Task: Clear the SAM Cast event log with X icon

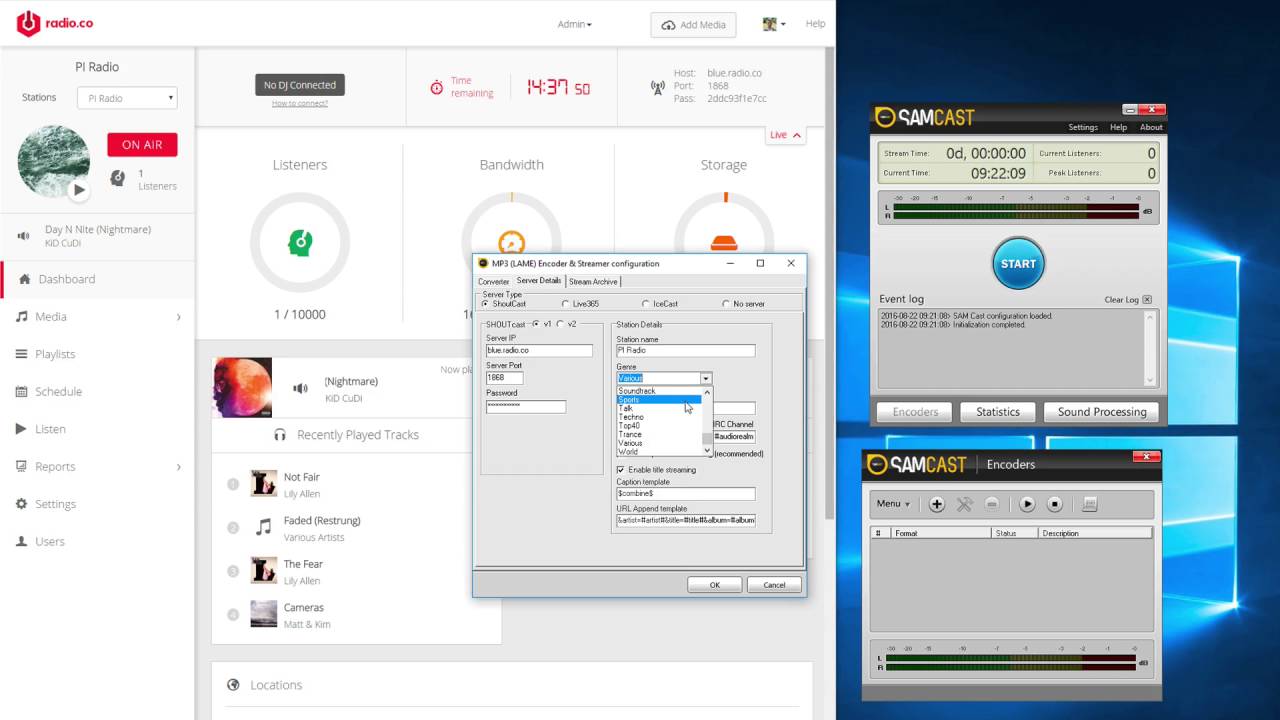Action: [x=1147, y=299]
